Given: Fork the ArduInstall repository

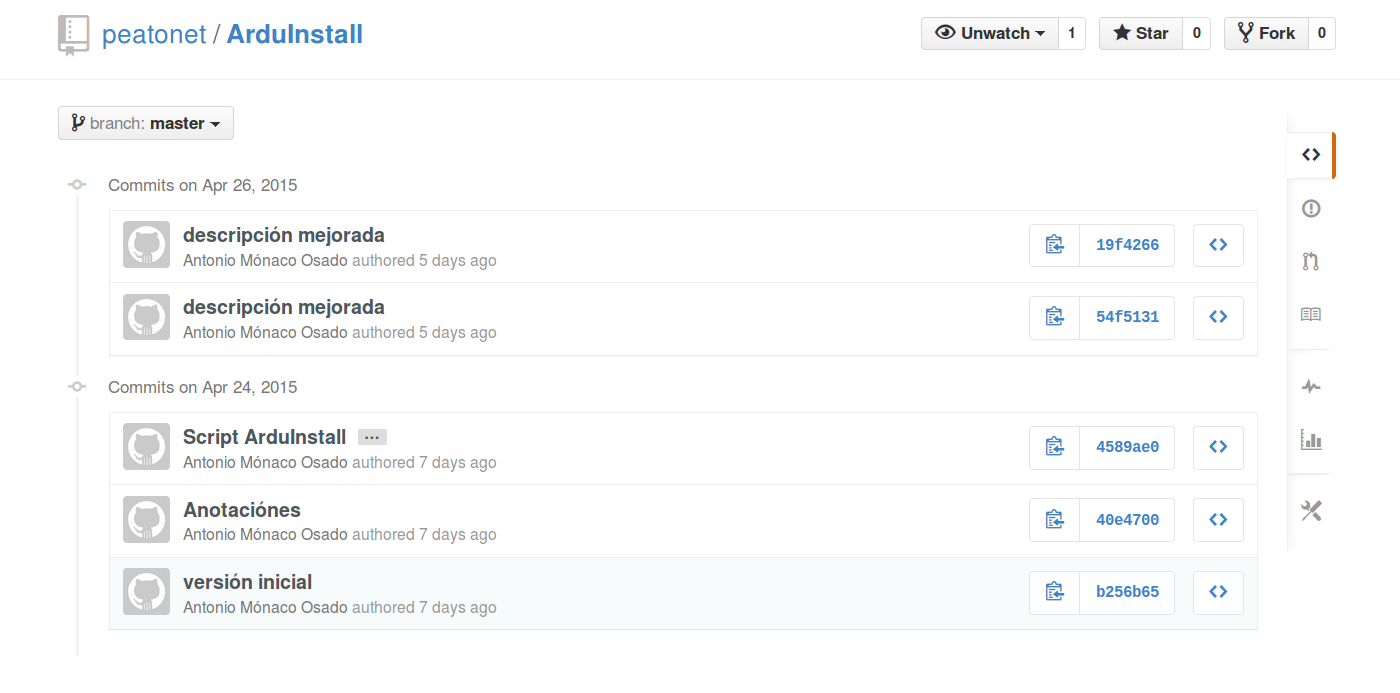Looking at the screenshot, I should click(x=1266, y=33).
